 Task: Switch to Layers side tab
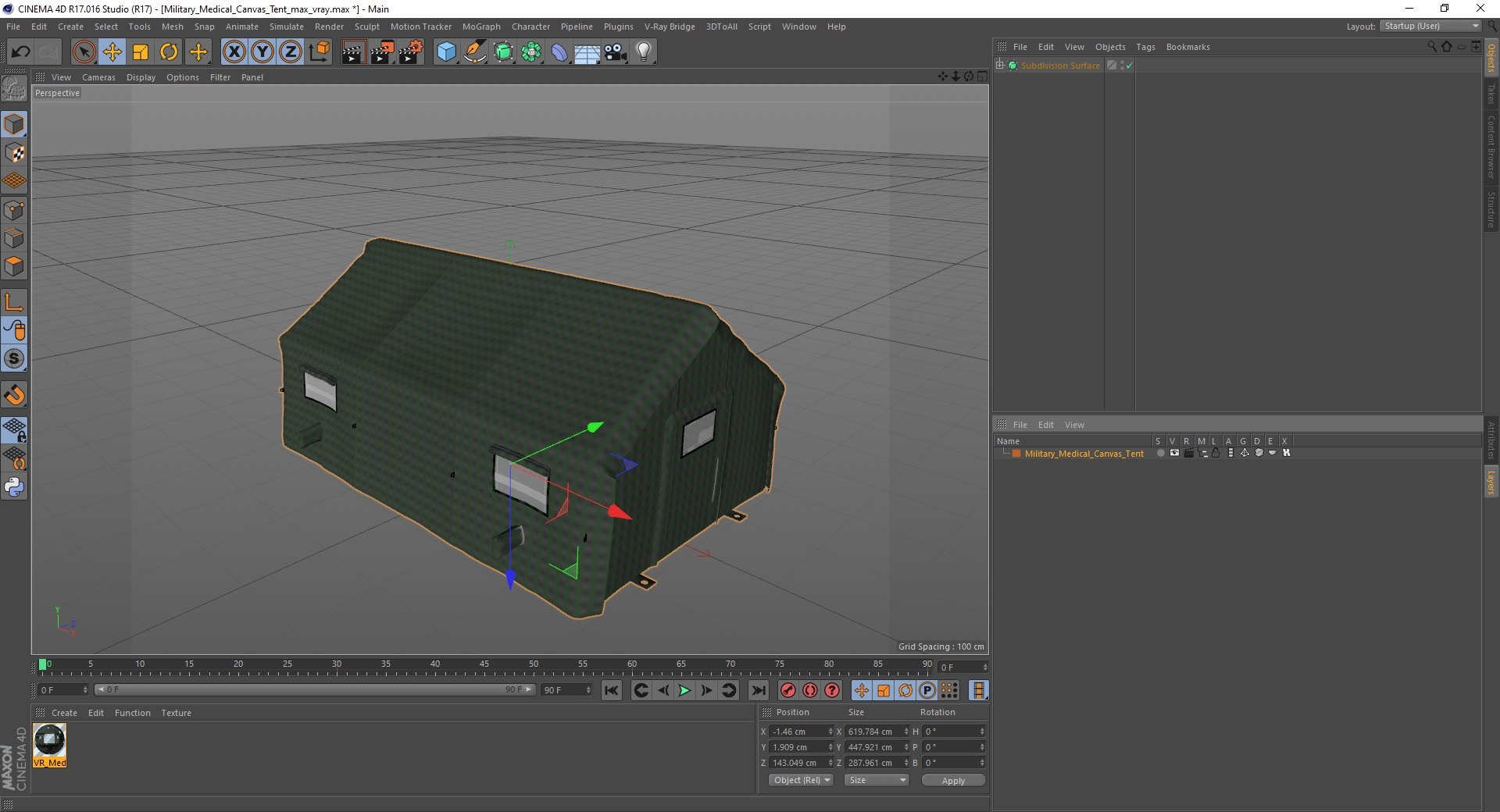click(1491, 482)
